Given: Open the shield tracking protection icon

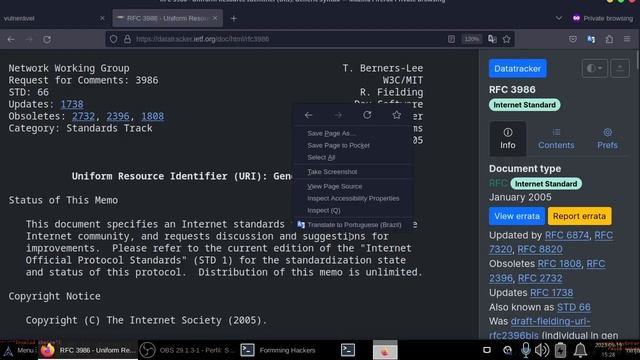Looking at the screenshot, I should [x=113, y=39].
